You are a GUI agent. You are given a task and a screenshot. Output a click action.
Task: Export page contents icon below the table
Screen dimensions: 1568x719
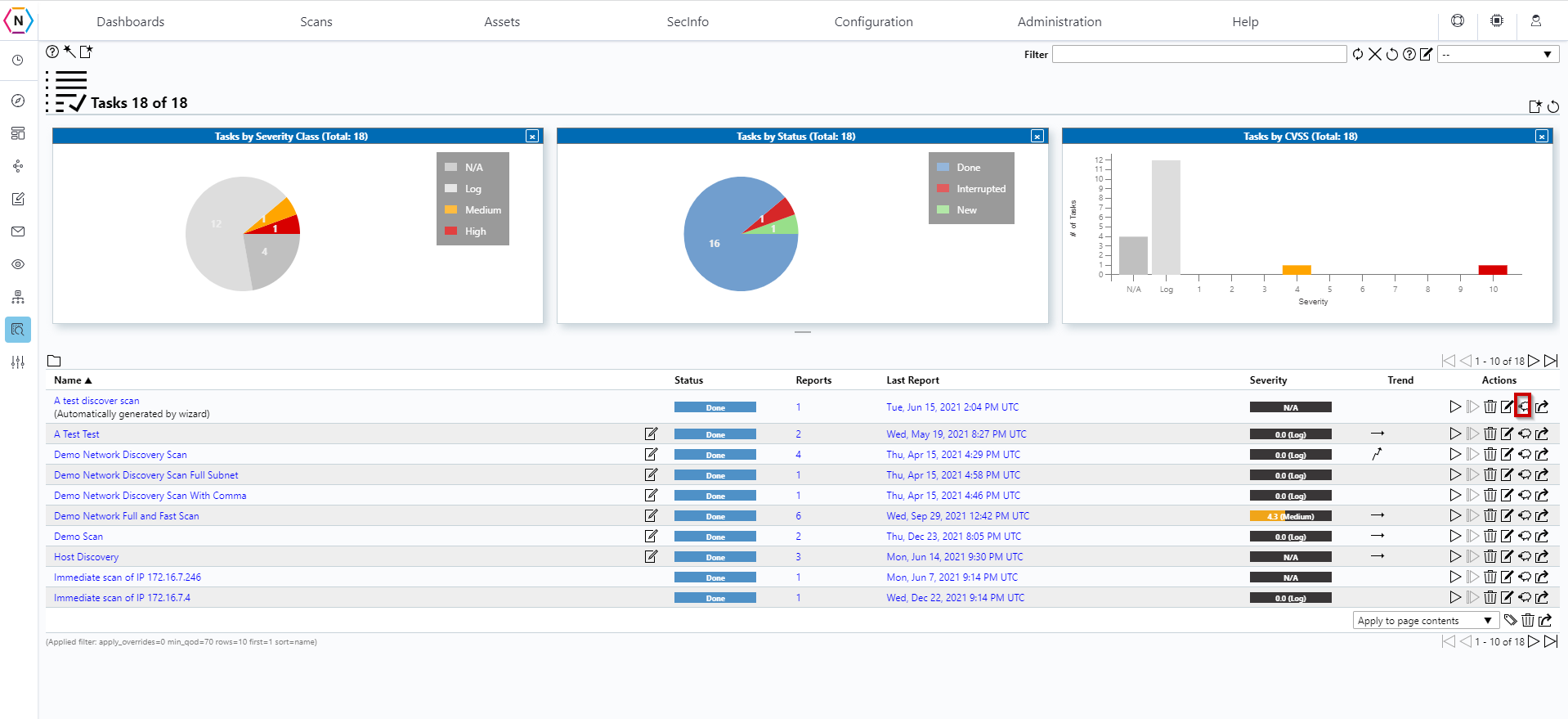(1545, 620)
